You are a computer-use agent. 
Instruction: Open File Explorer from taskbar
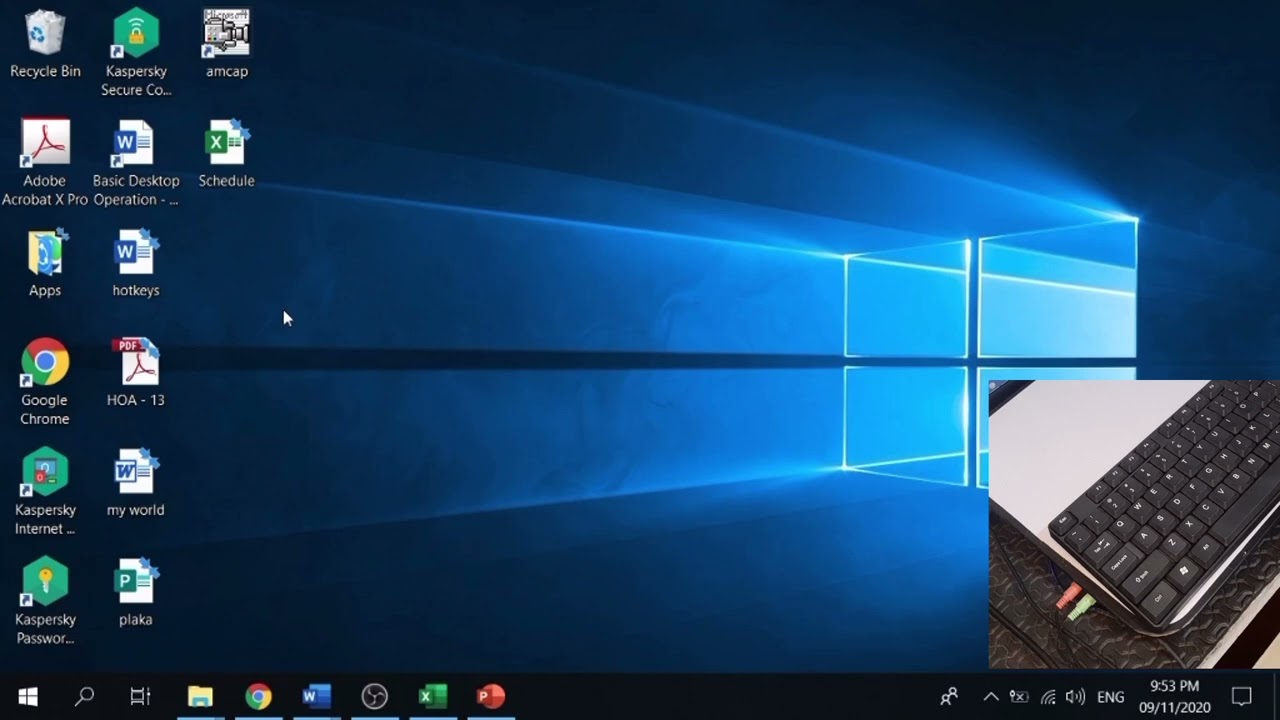pyautogui.click(x=200, y=696)
